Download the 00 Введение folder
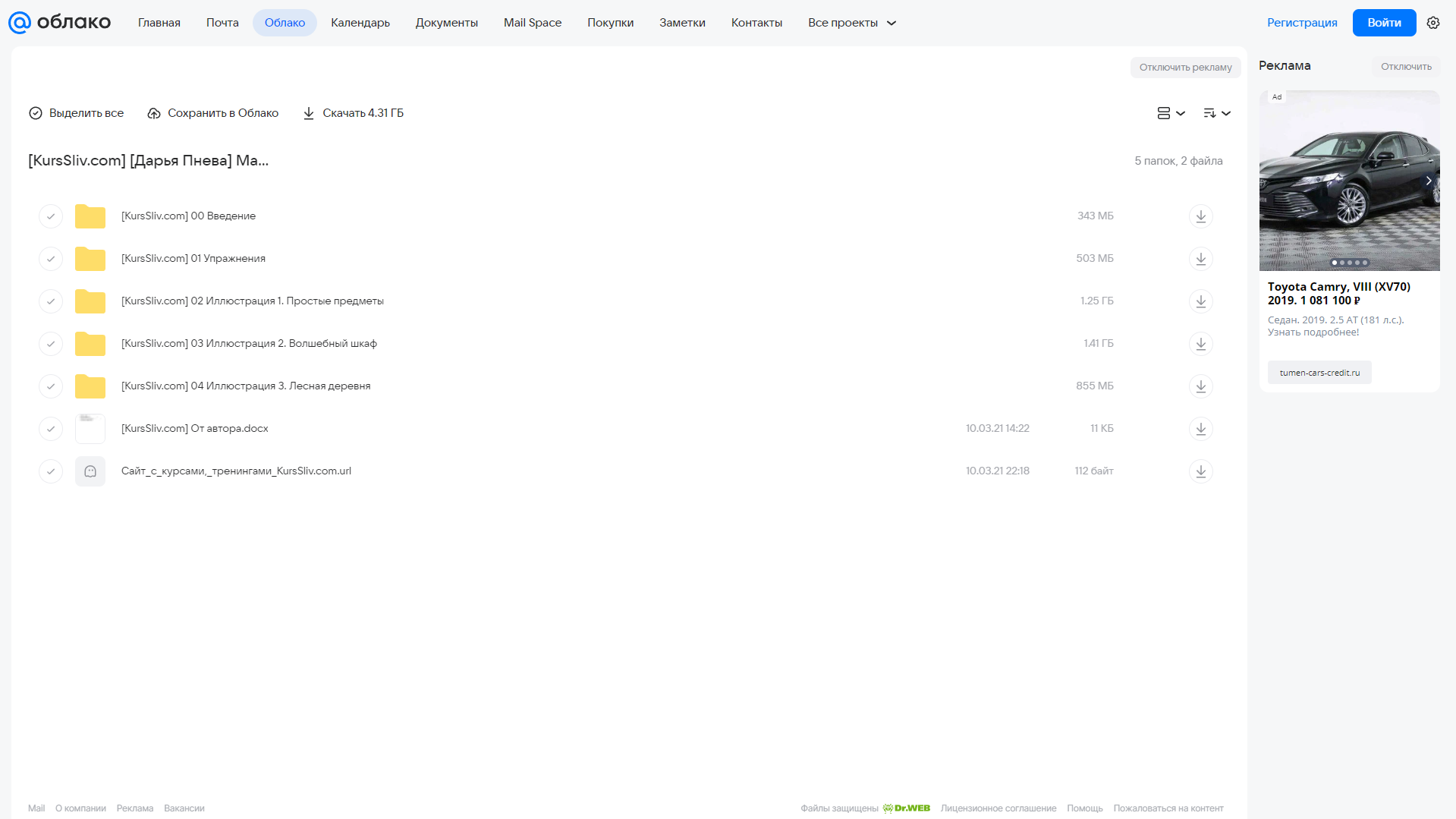 tap(1200, 216)
